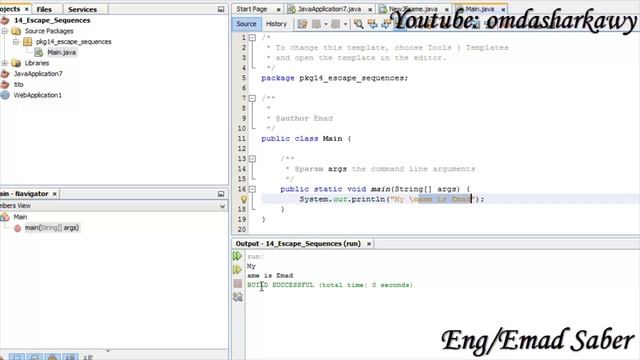Viewport: 640px width, 360px height.
Task: Collapse comment fold at line 13
Action: click(x=252, y=159)
